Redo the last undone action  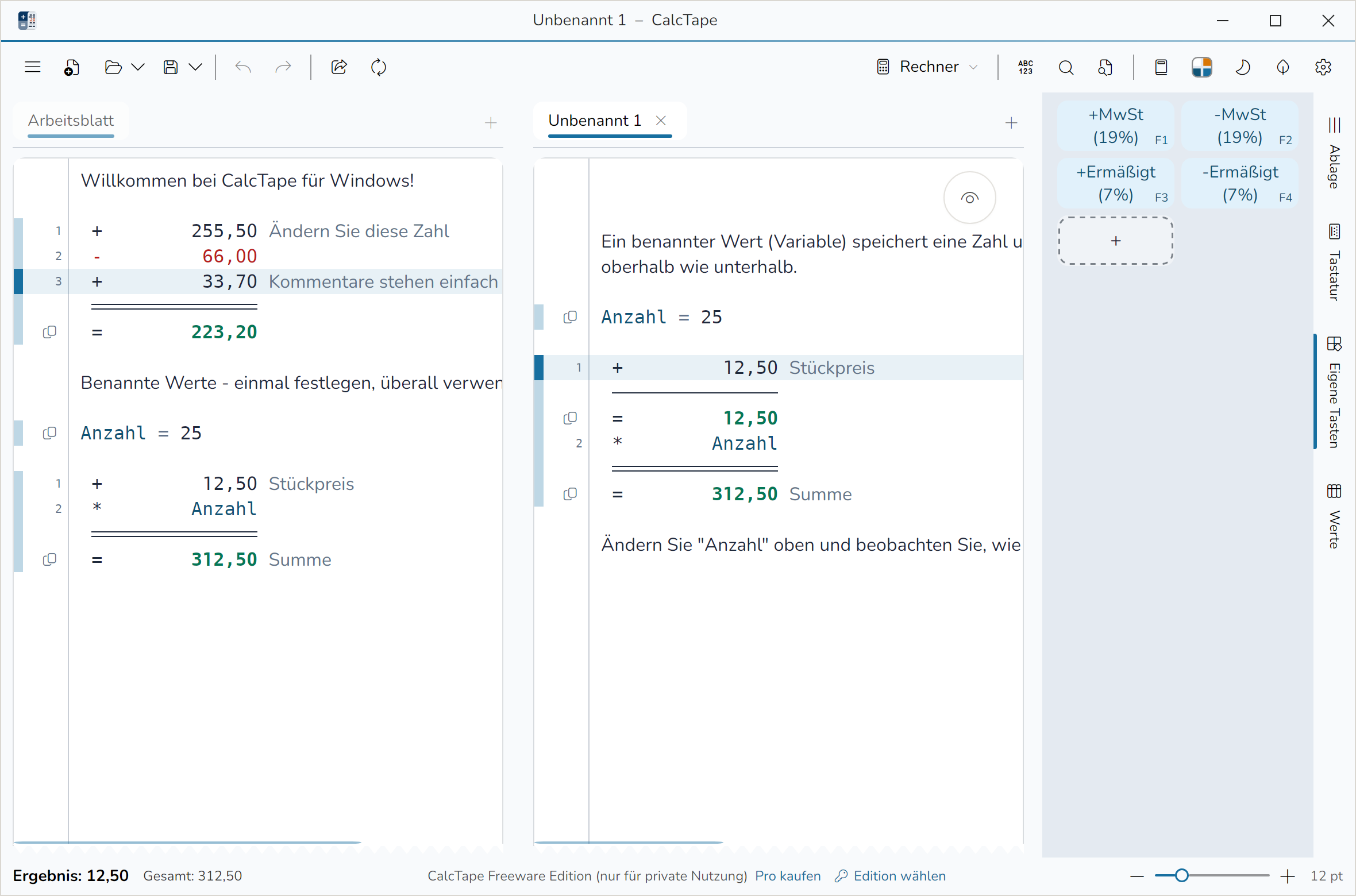click(283, 67)
